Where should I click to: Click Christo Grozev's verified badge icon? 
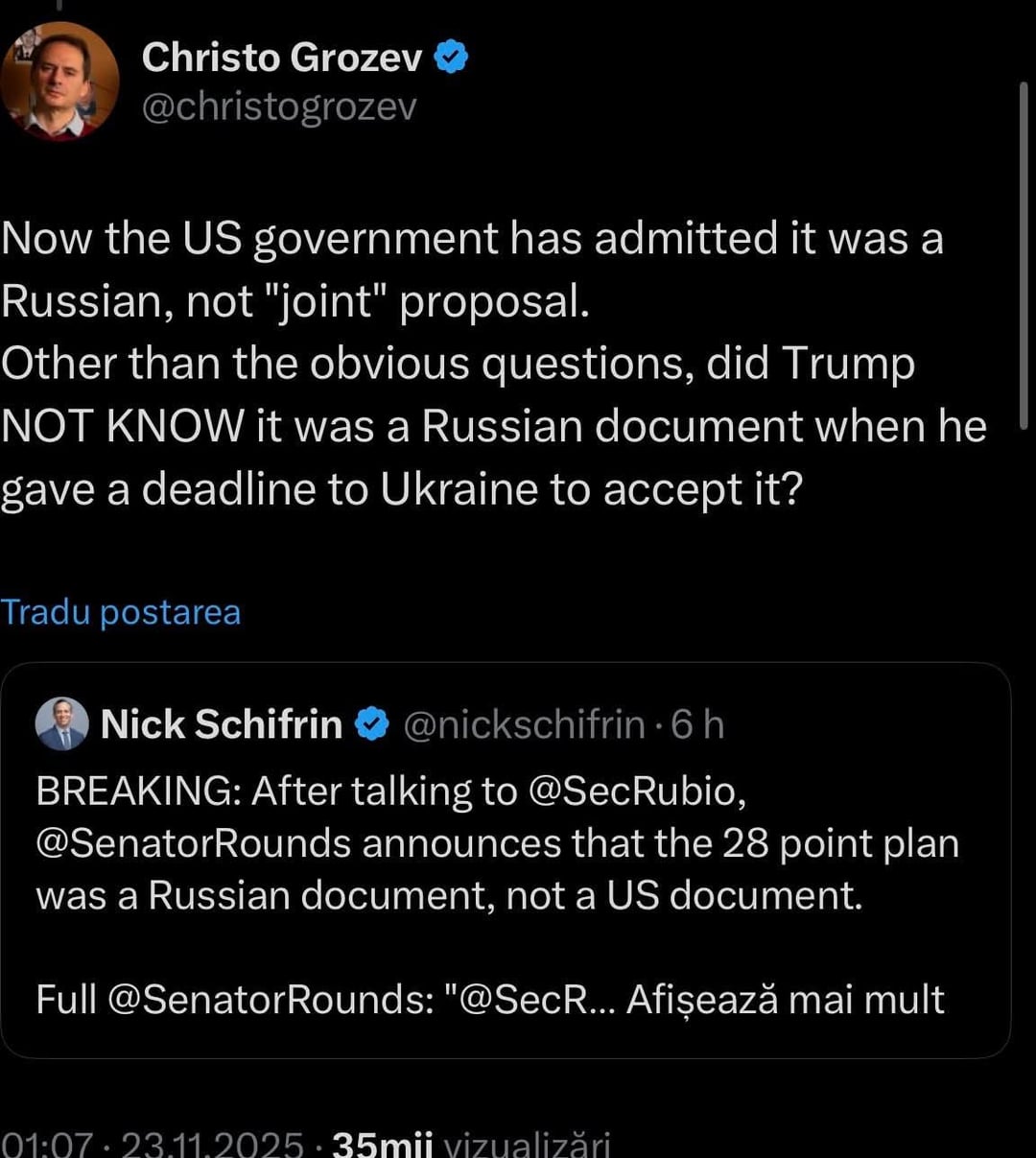tap(452, 59)
